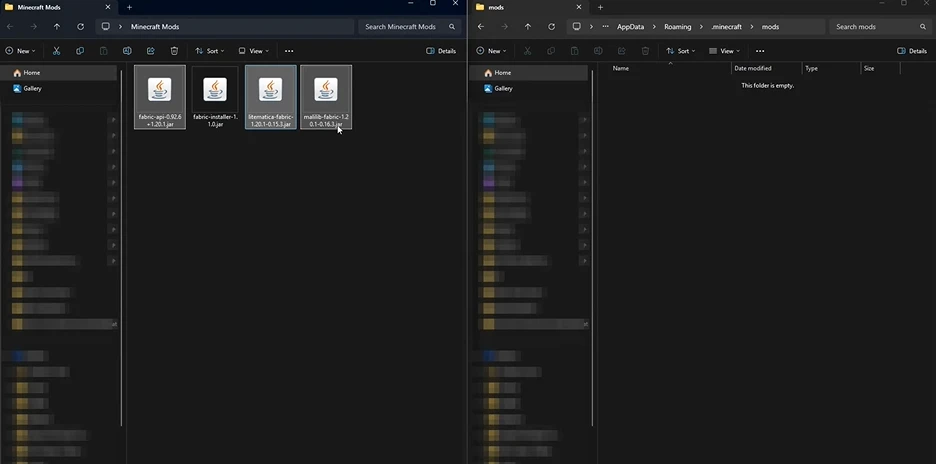
Task: Navigate to .minecraft in the breadcrumb path
Action: [726, 27]
